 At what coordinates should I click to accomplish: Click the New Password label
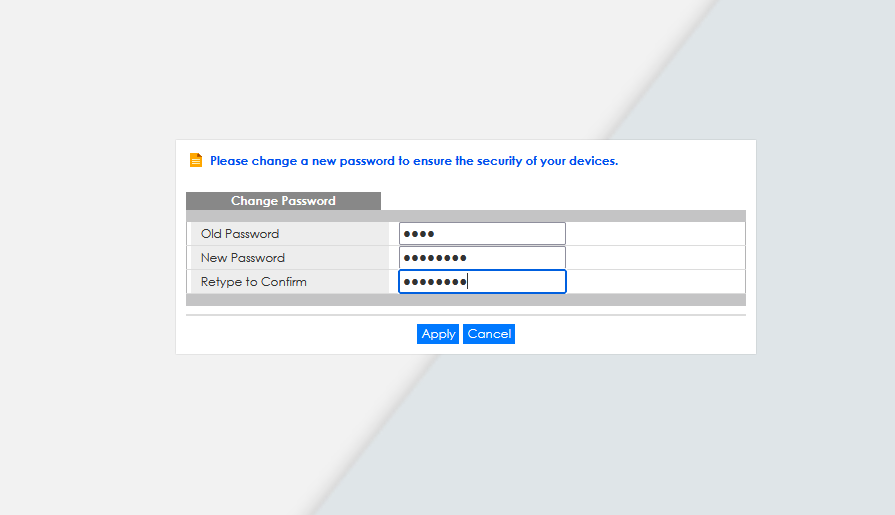[243, 258]
